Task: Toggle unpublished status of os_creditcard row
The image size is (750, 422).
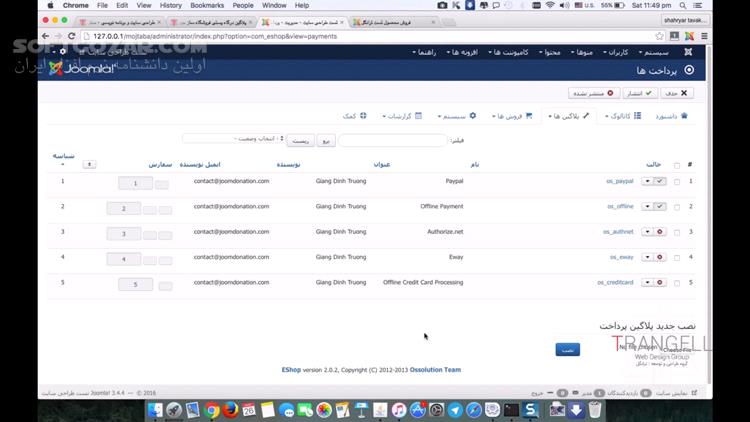Action: pyautogui.click(x=660, y=282)
